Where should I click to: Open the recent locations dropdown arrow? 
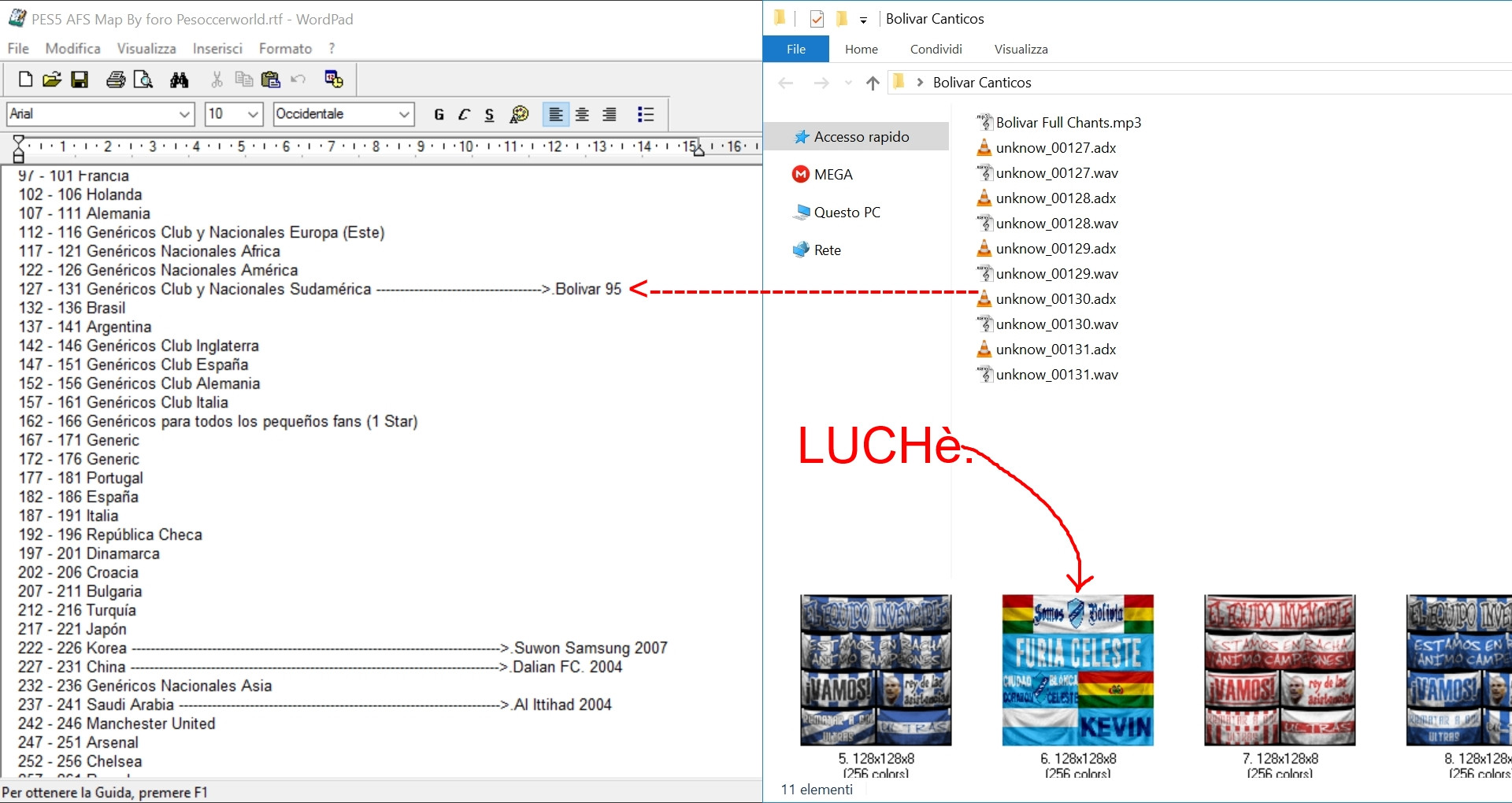click(848, 83)
